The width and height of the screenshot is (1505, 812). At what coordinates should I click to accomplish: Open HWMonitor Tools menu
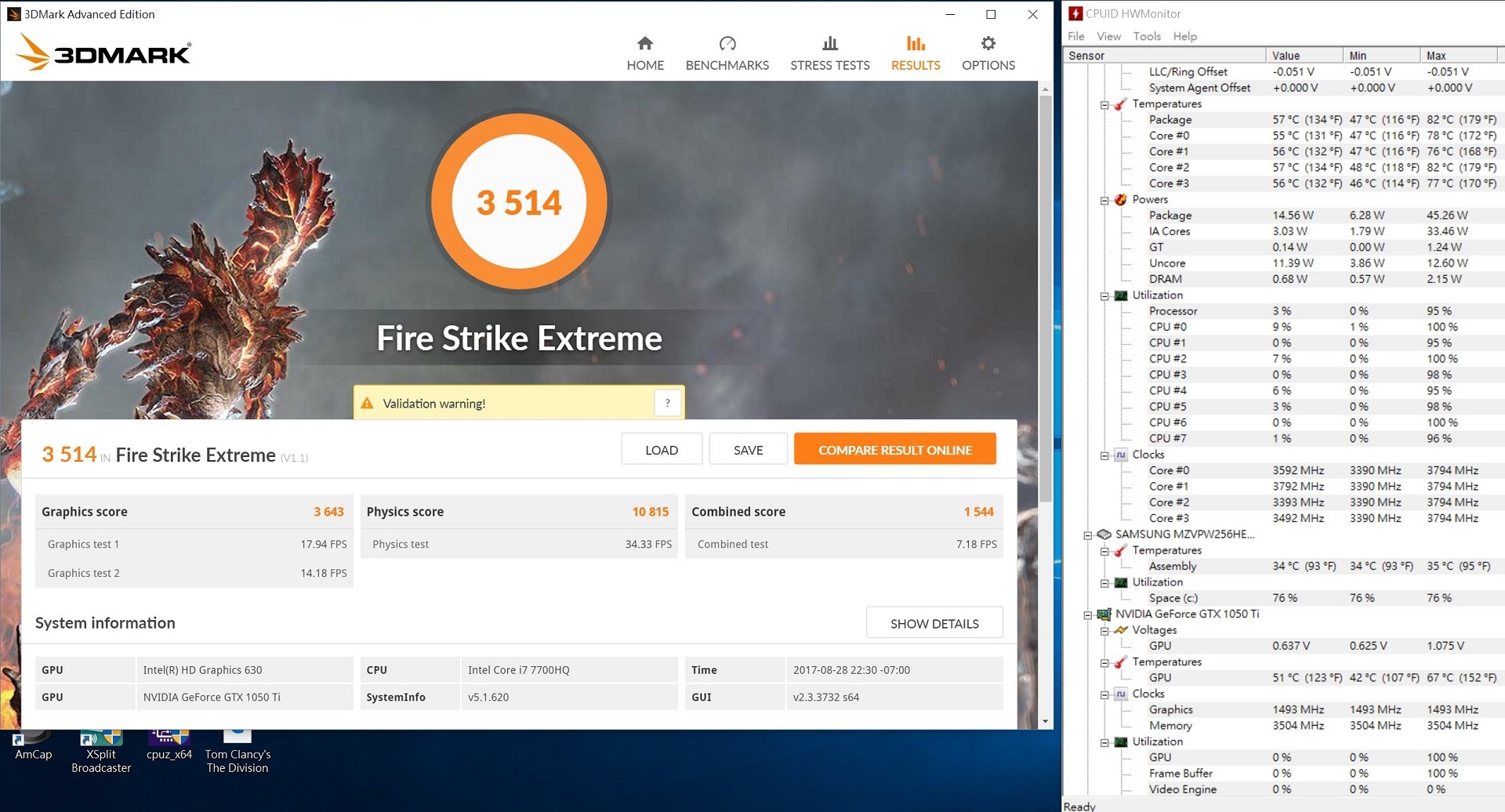point(1147,36)
